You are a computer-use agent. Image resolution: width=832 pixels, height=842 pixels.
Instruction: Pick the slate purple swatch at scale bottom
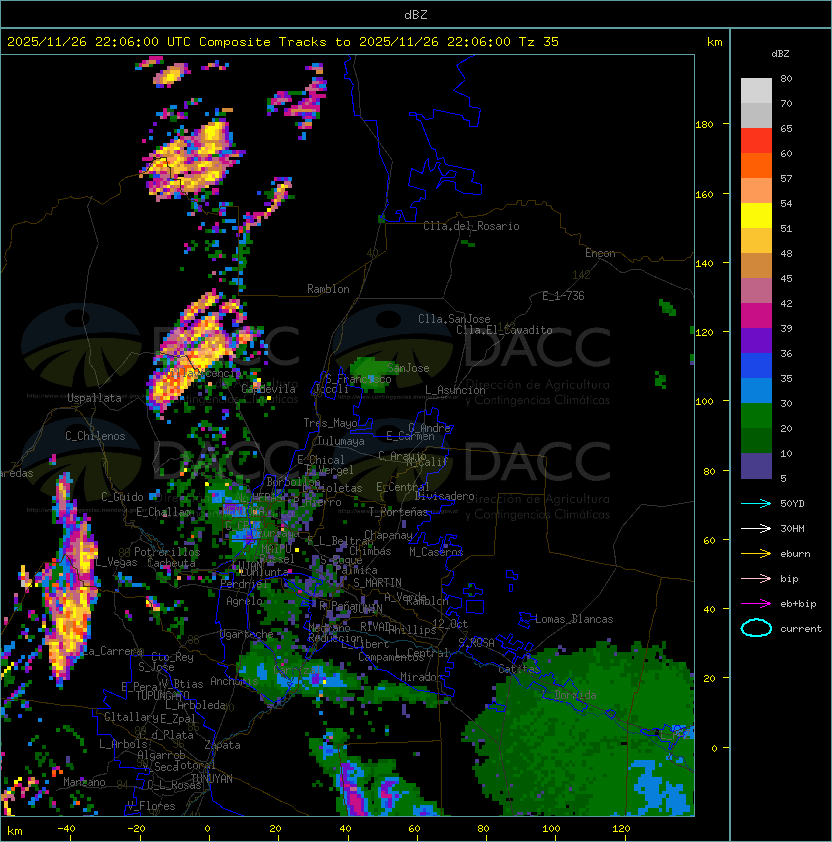click(x=756, y=466)
